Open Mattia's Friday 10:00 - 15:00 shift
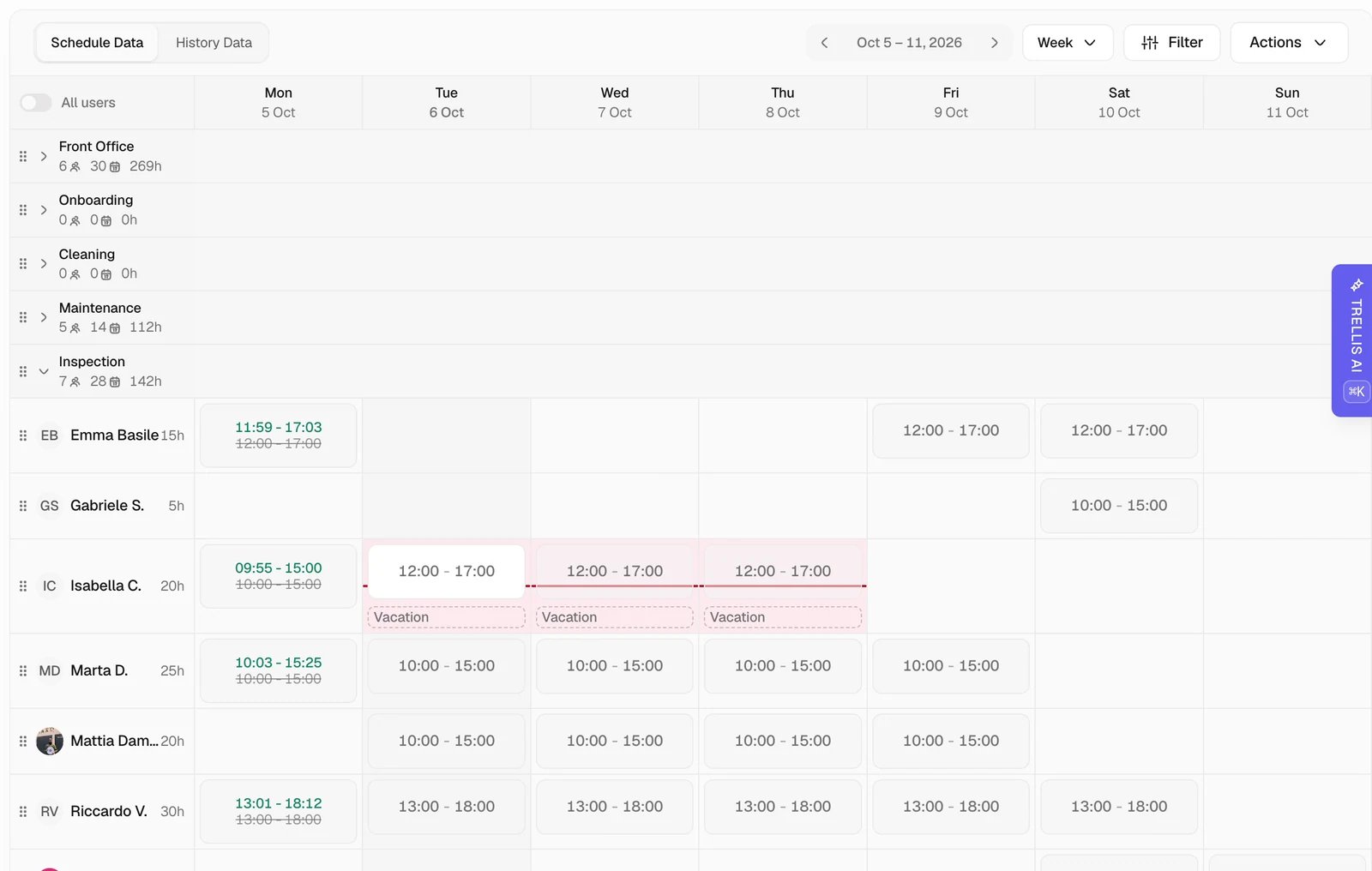1372x871 pixels. tap(951, 741)
